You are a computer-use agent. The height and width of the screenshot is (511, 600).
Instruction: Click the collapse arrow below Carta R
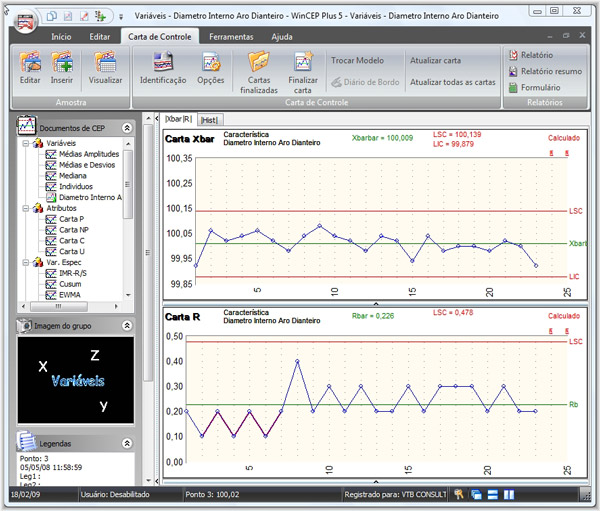point(376,482)
